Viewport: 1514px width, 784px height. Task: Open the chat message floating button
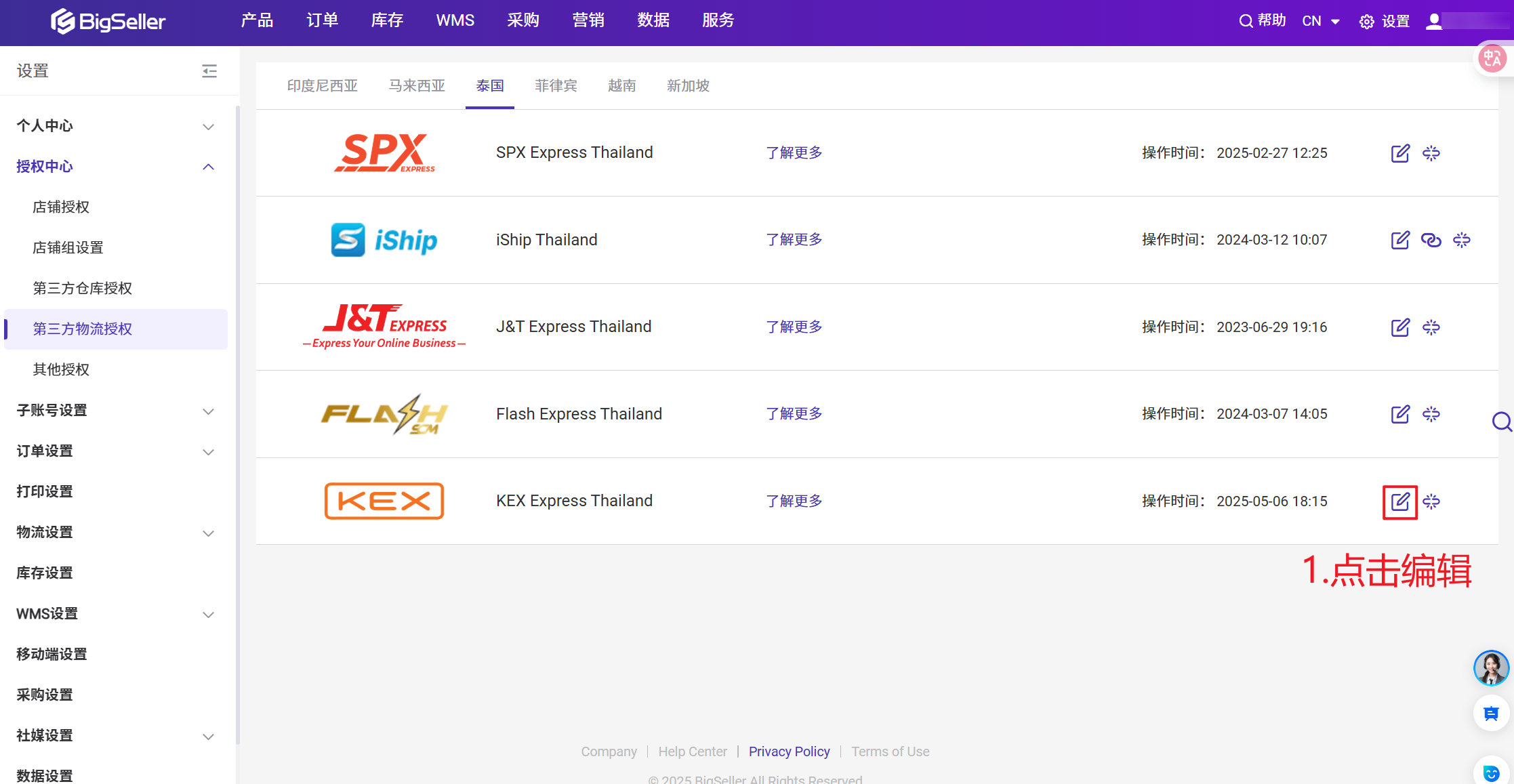point(1491,714)
